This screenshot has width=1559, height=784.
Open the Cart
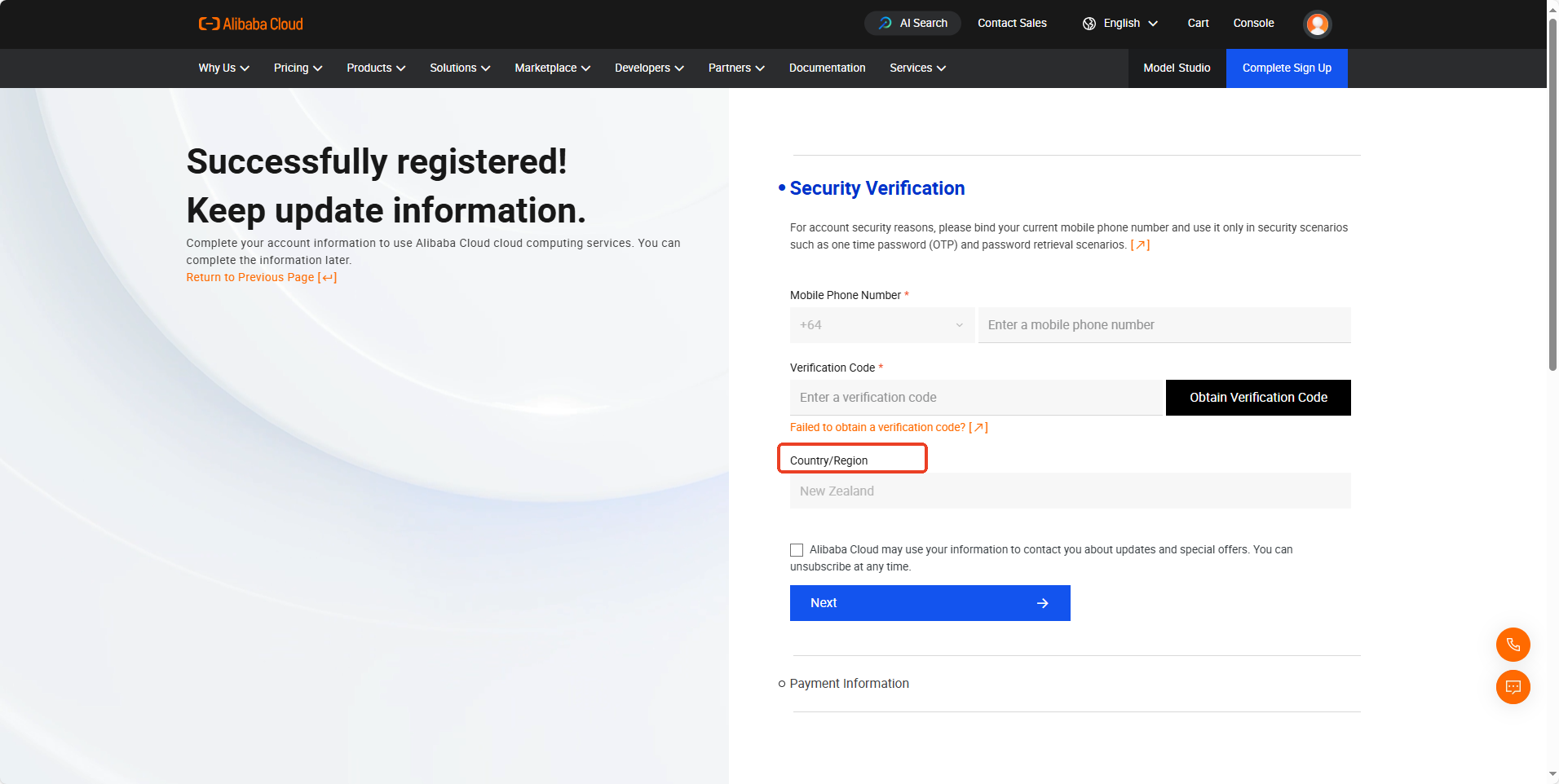point(1198,24)
